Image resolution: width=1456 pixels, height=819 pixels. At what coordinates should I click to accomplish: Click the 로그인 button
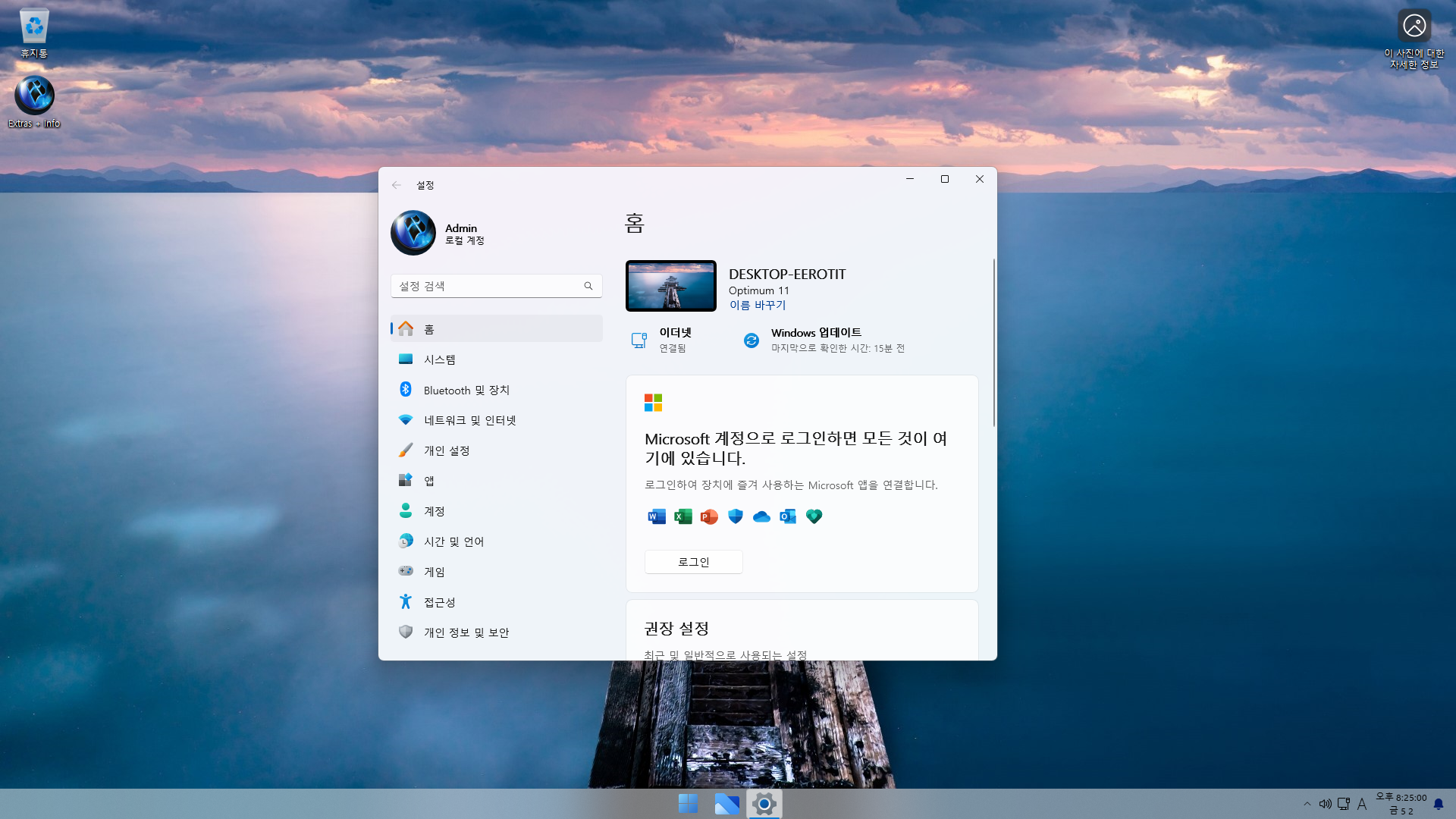click(693, 562)
